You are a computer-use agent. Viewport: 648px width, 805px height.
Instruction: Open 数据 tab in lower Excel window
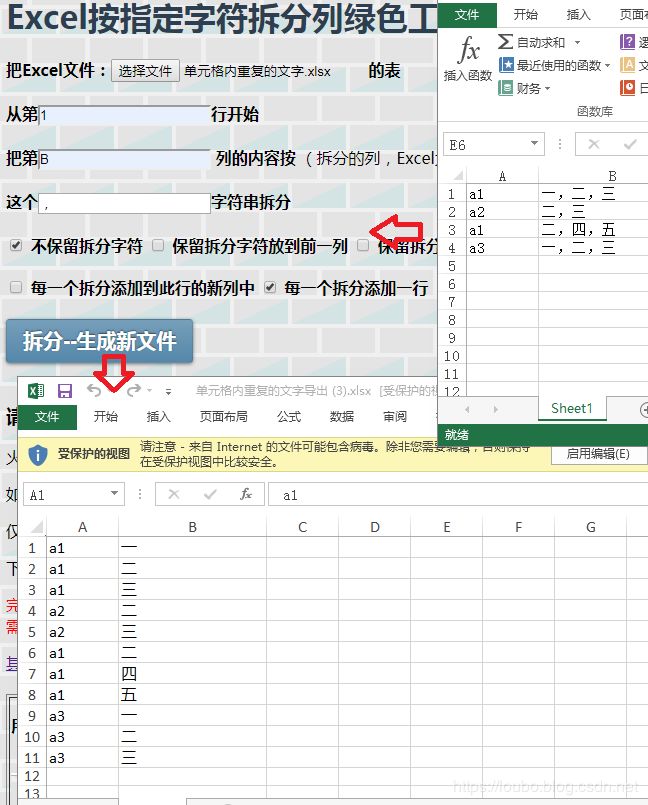tap(342, 416)
